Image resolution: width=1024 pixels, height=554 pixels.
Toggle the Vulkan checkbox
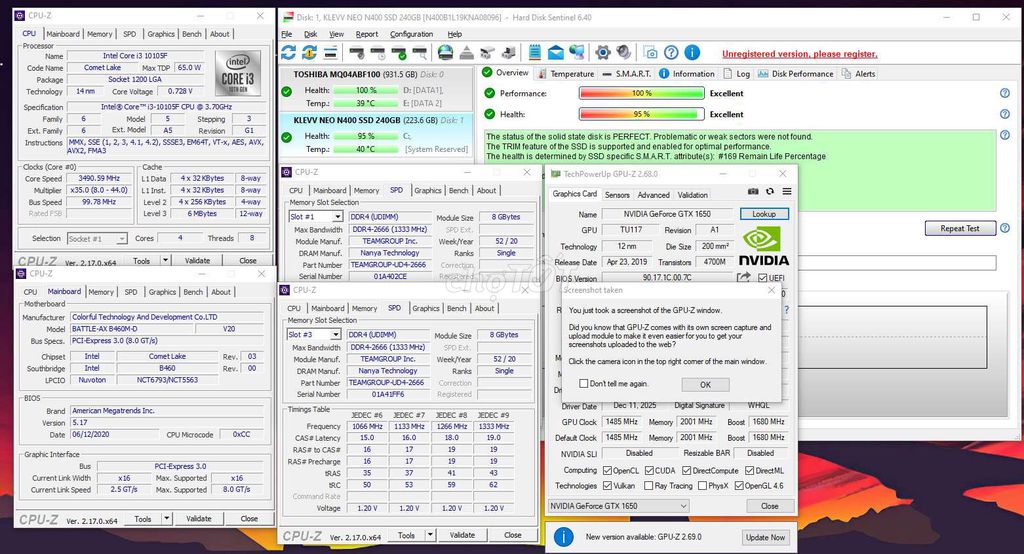pyautogui.click(x=607, y=485)
